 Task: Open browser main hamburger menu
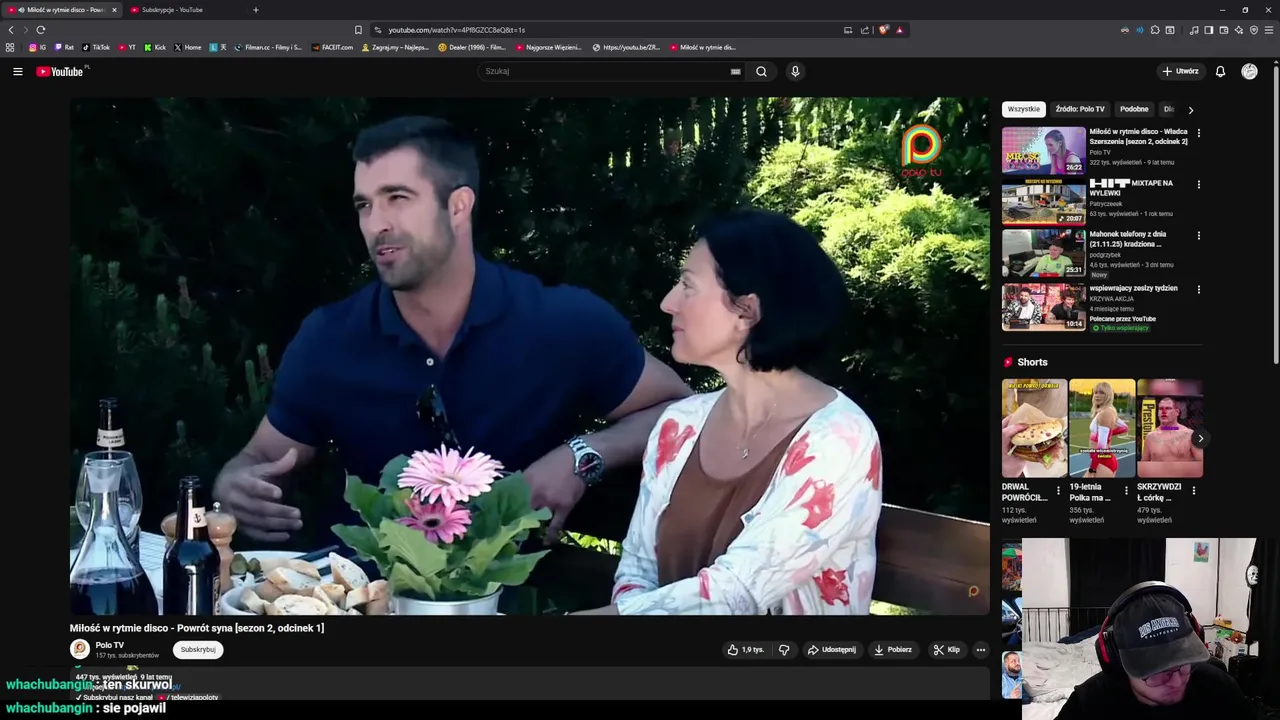[x=1269, y=30]
